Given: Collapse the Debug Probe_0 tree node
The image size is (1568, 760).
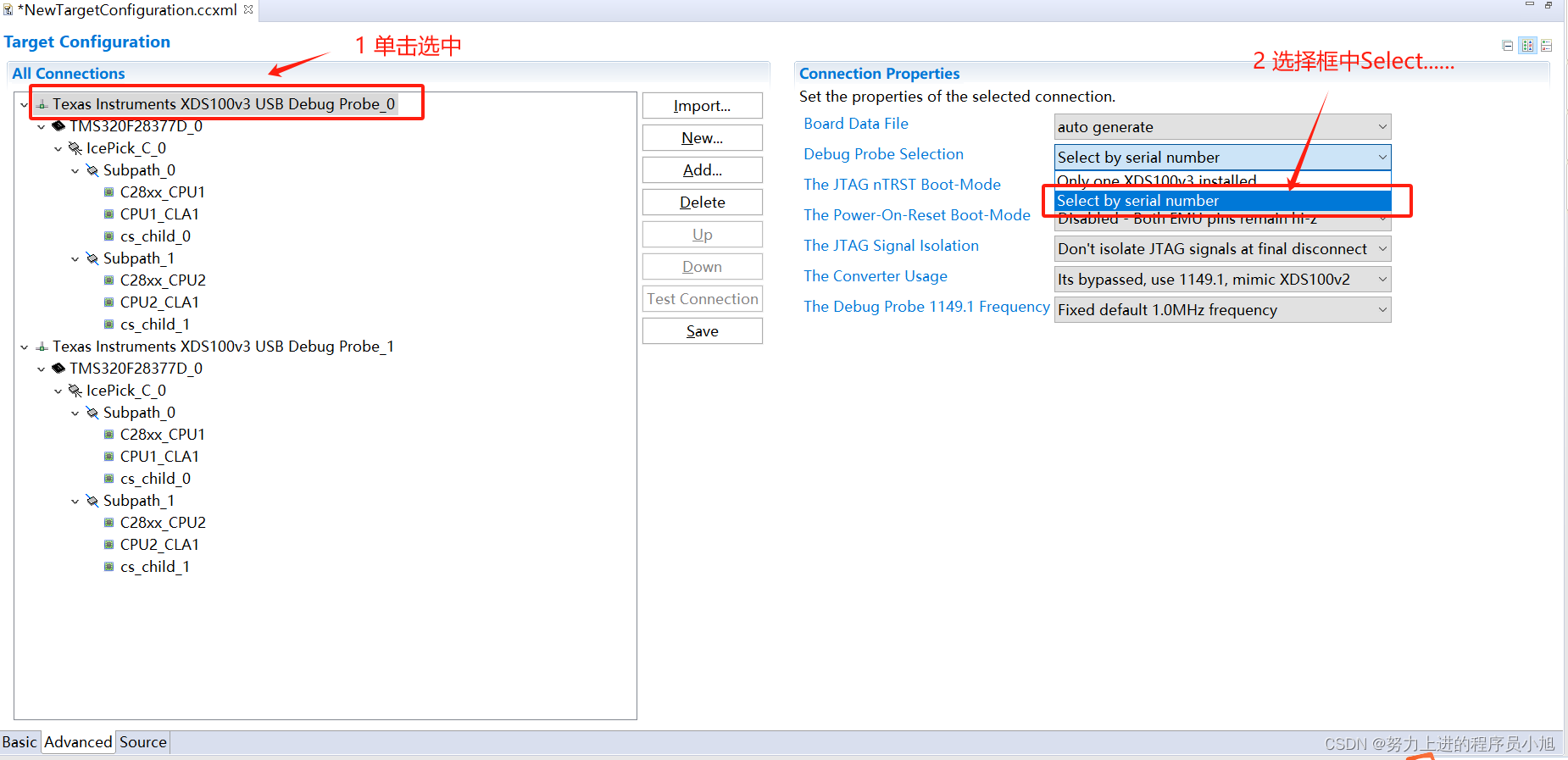Looking at the screenshot, I should 25,105.
